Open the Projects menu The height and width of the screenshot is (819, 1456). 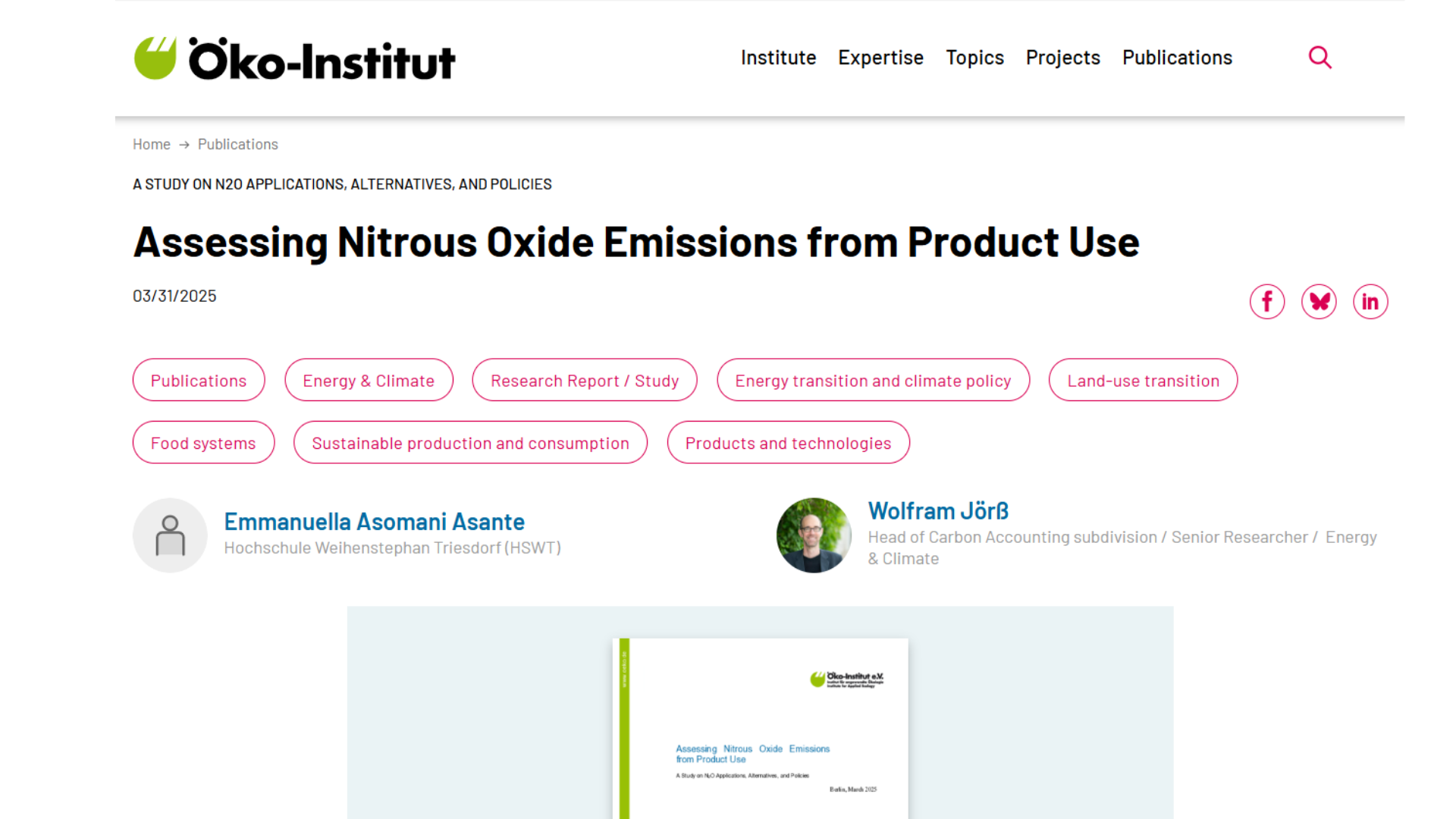coord(1062,58)
